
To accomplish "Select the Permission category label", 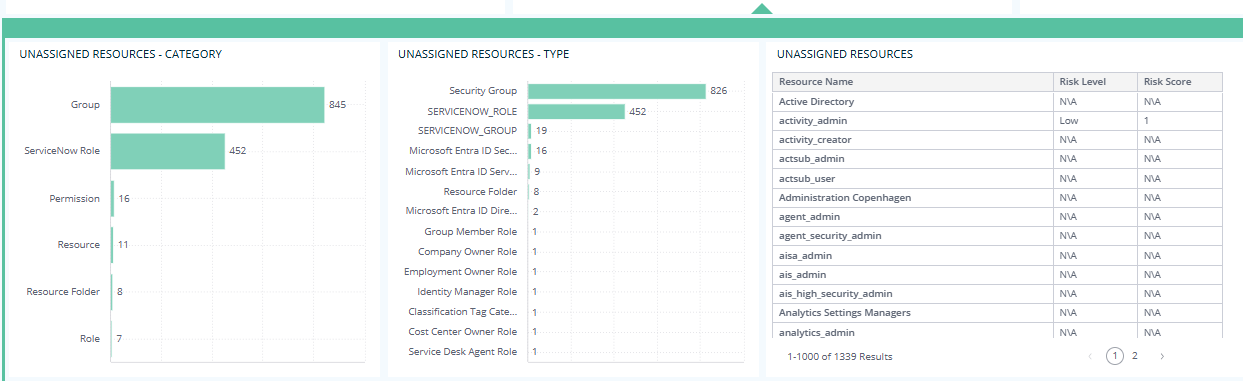I will click(75, 198).
